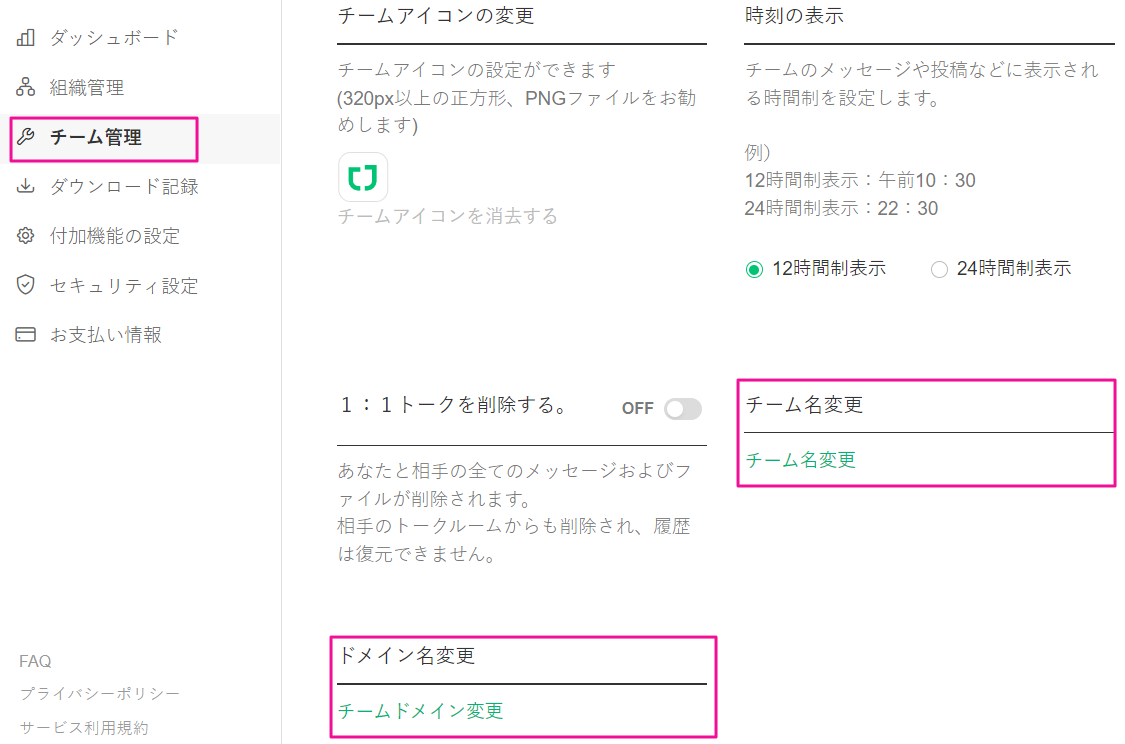Select the 12時間制表示 radio button
Screen dimensions: 1125x744
coord(754,269)
